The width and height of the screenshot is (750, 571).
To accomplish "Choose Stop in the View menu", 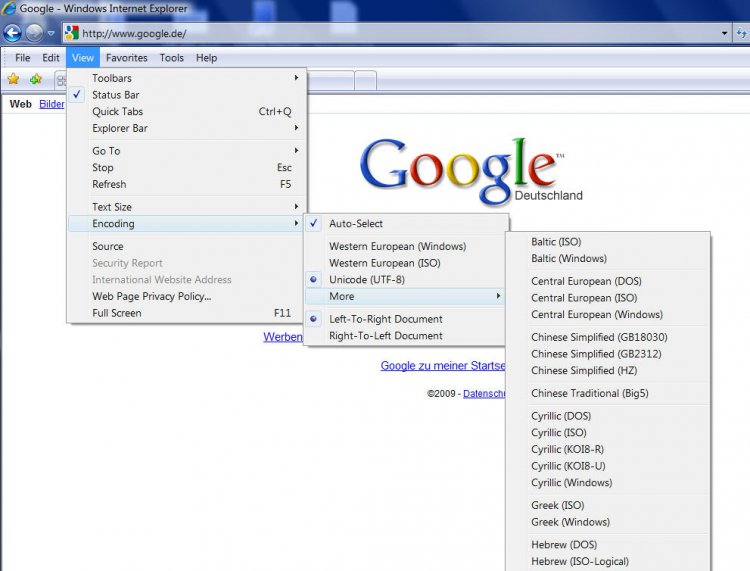I will coord(186,167).
